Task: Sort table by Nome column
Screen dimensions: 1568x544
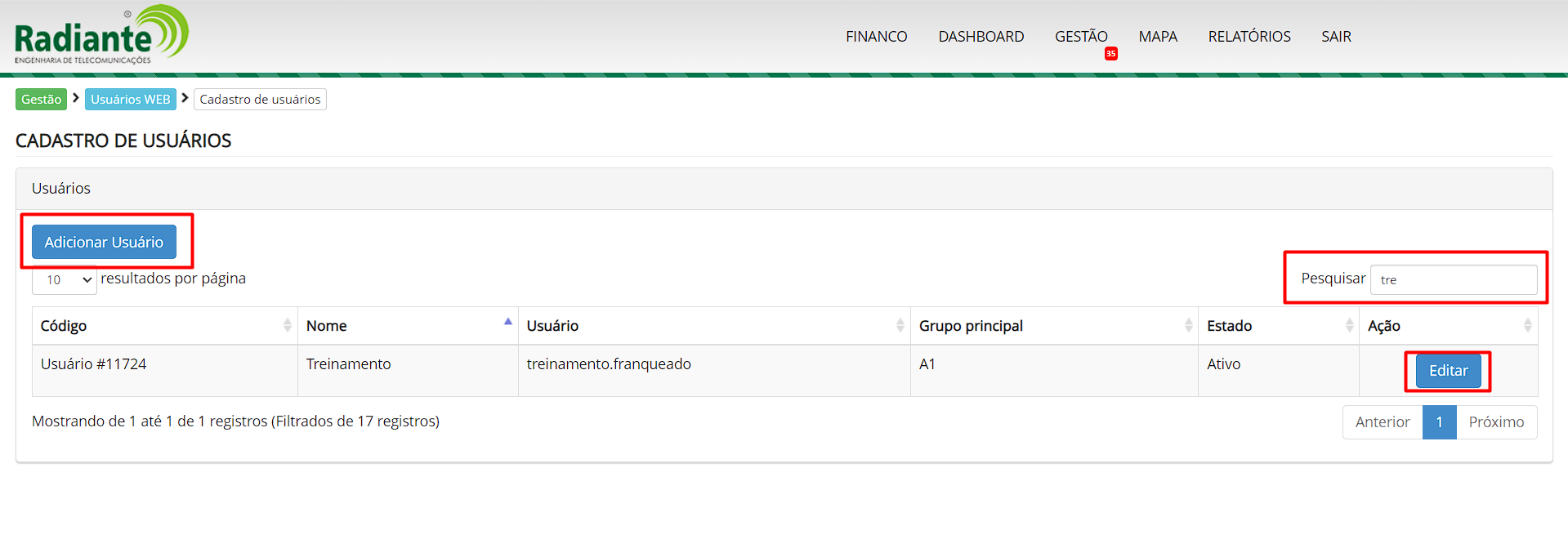Action: pos(407,326)
